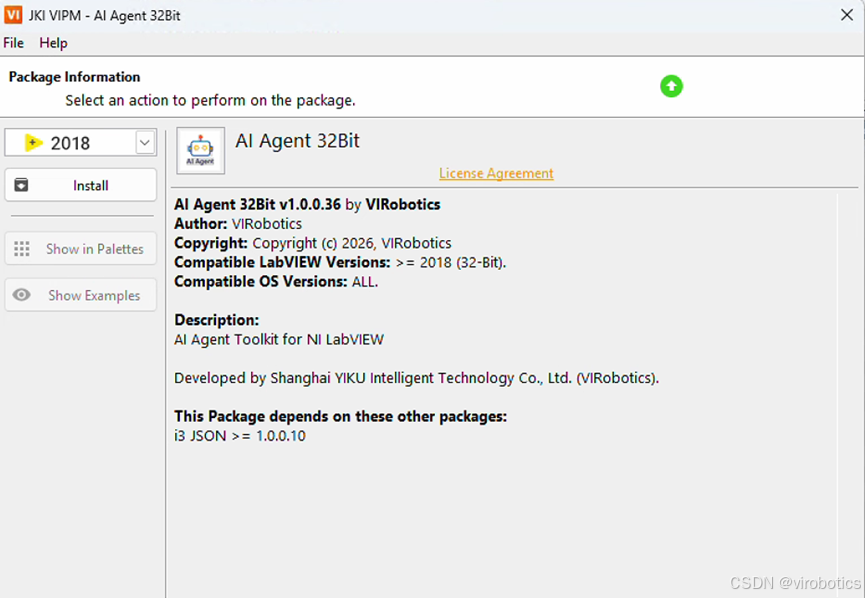This screenshot has width=865, height=598.
Task: Open the File menu
Action: pyautogui.click(x=13, y=42)
